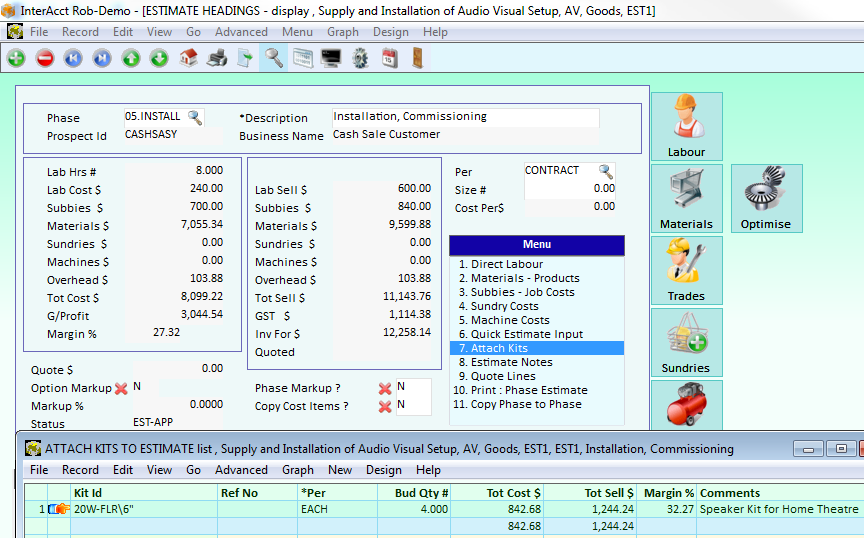Screen dimensions: 864x538
Task: Open the New menu in Attach Kits window
Action: click(340, 470)
